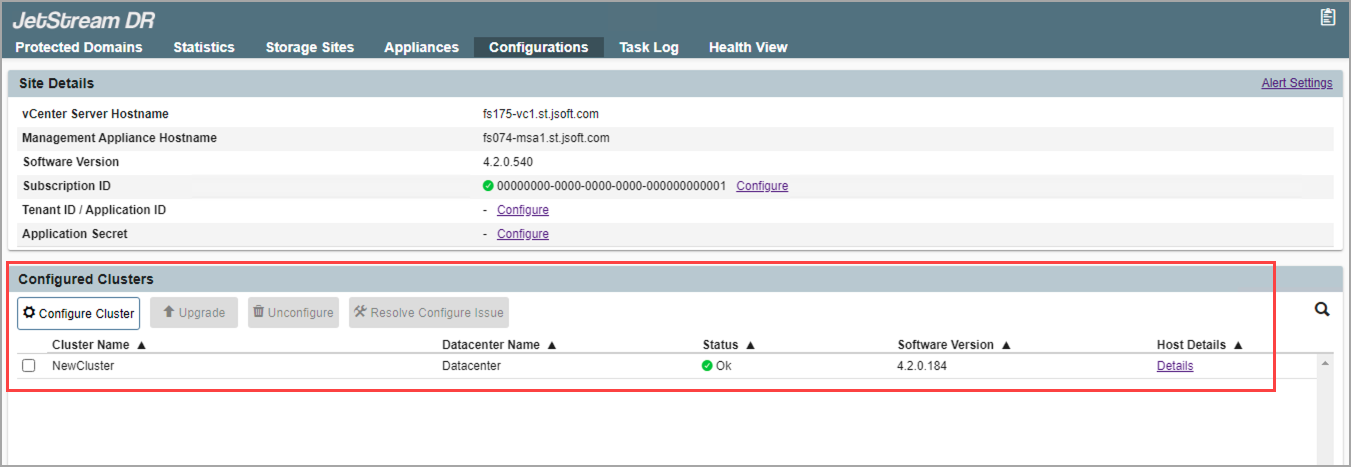The height and width of the screenshot is (467, 1351).
Task: Select the NewCluster row checkbox
Action: [29, 366]
